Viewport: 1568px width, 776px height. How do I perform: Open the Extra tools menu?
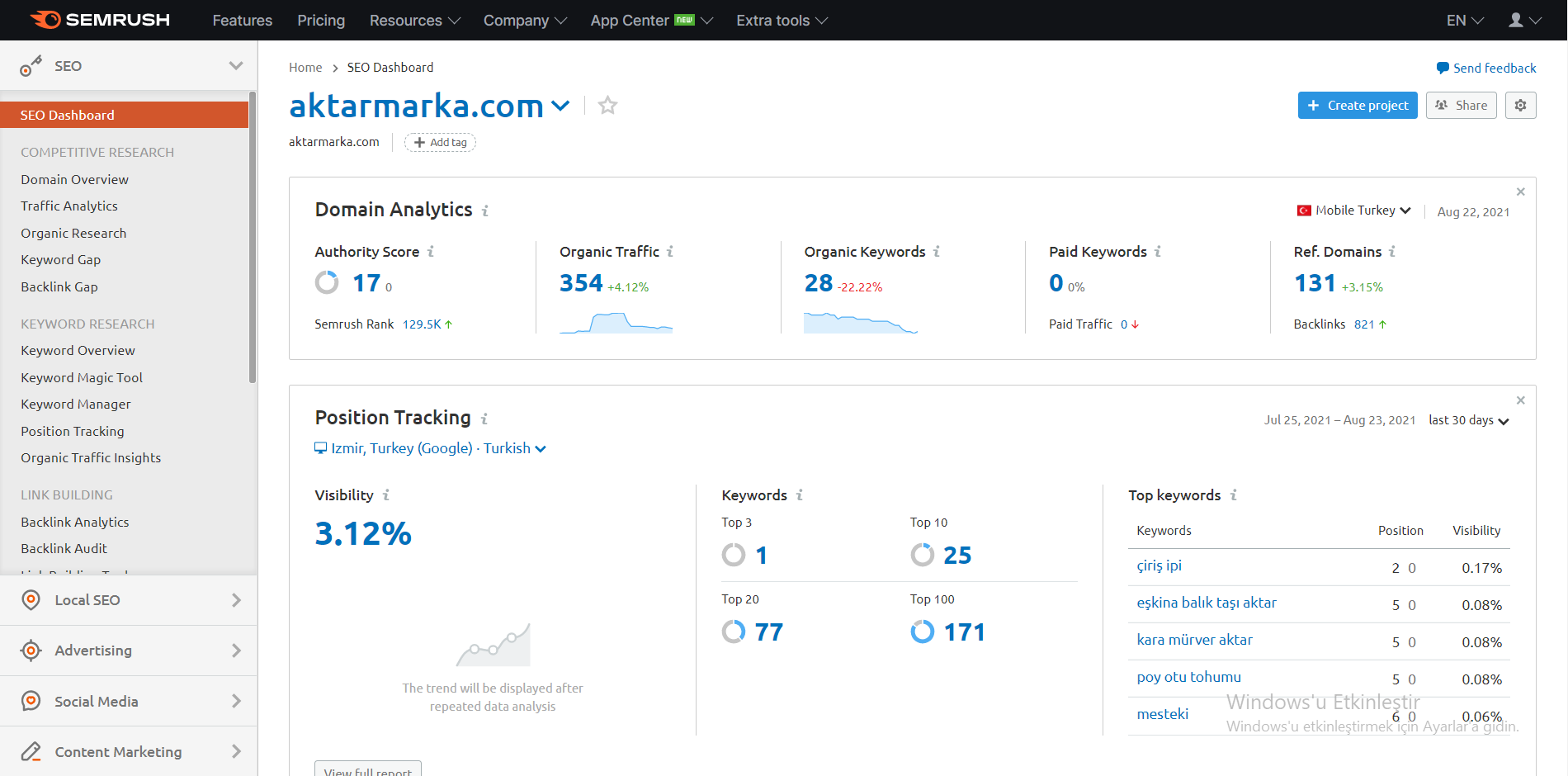[x=782, y=20]
